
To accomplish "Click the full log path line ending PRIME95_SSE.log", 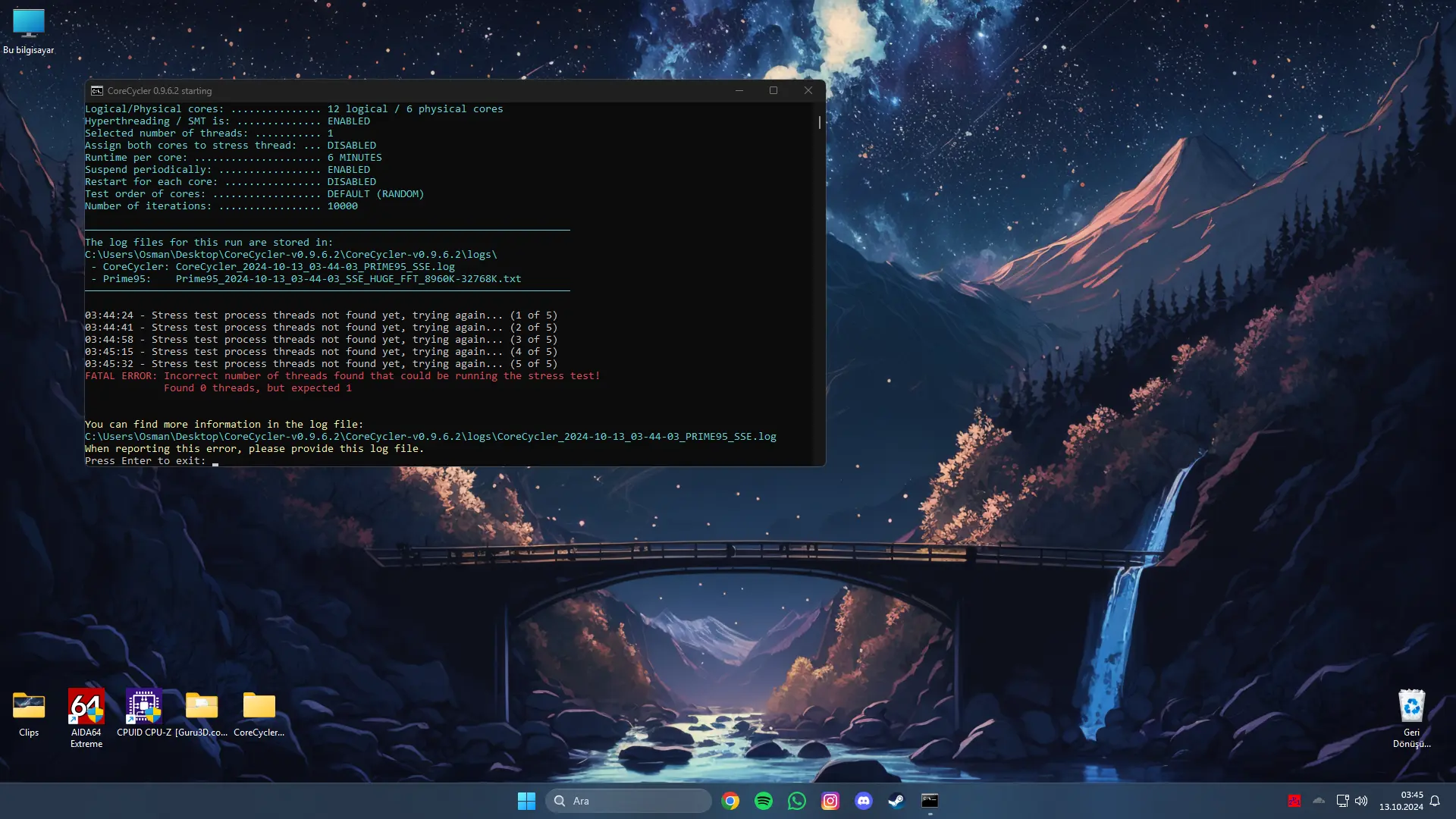I will coord(431,437).
